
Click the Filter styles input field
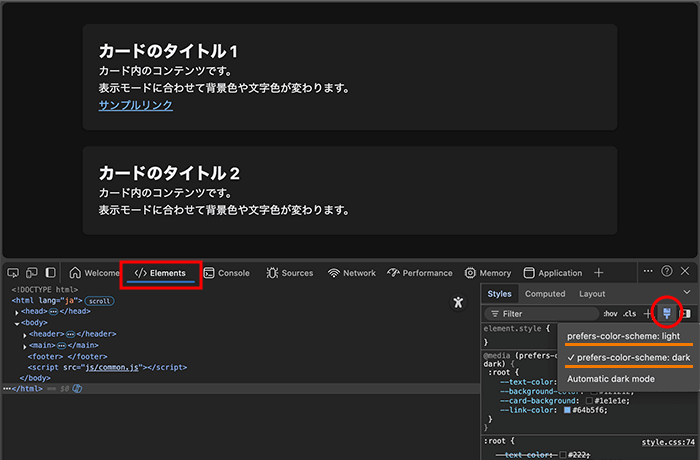542,314
